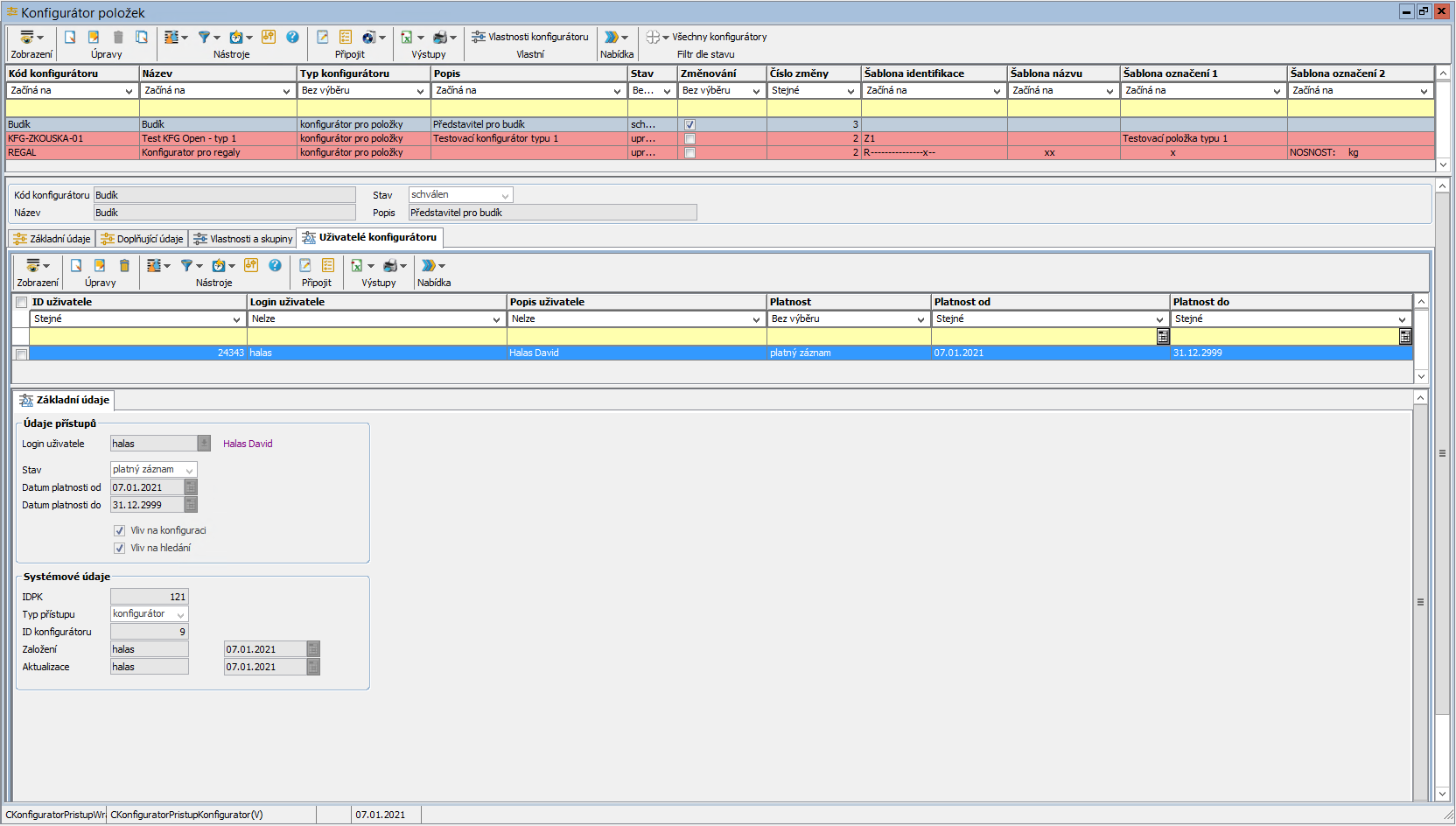Viewport: 1456px width, 826px height.
Task: Click the Vlastnosti konfigurátoru button
Action: click(x=530, y=37)
